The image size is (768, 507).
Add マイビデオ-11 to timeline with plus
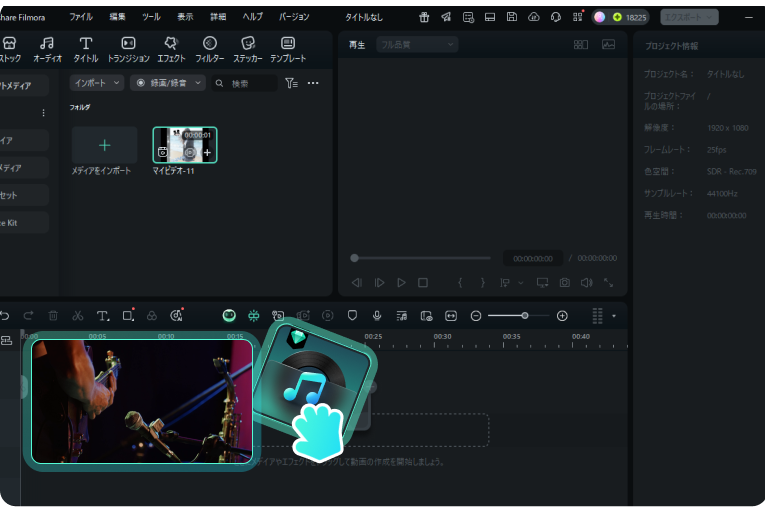pos(208,153)
